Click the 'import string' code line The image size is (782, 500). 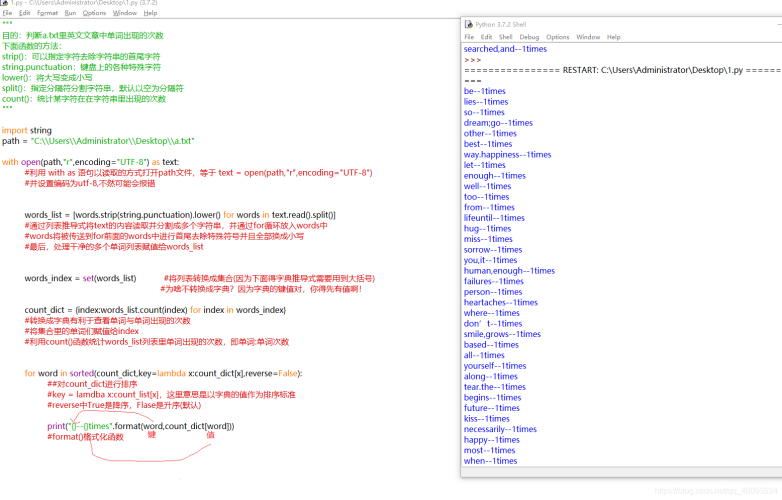[27, 130]
